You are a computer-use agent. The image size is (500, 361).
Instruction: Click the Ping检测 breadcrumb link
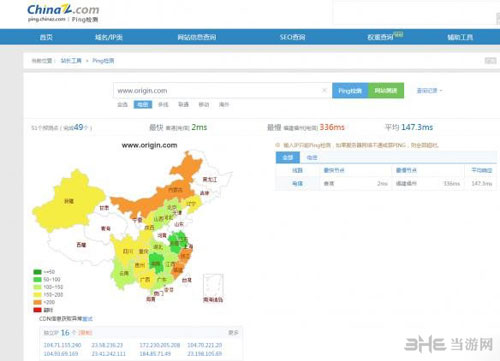pyautogui.click(x=103, y=61)
